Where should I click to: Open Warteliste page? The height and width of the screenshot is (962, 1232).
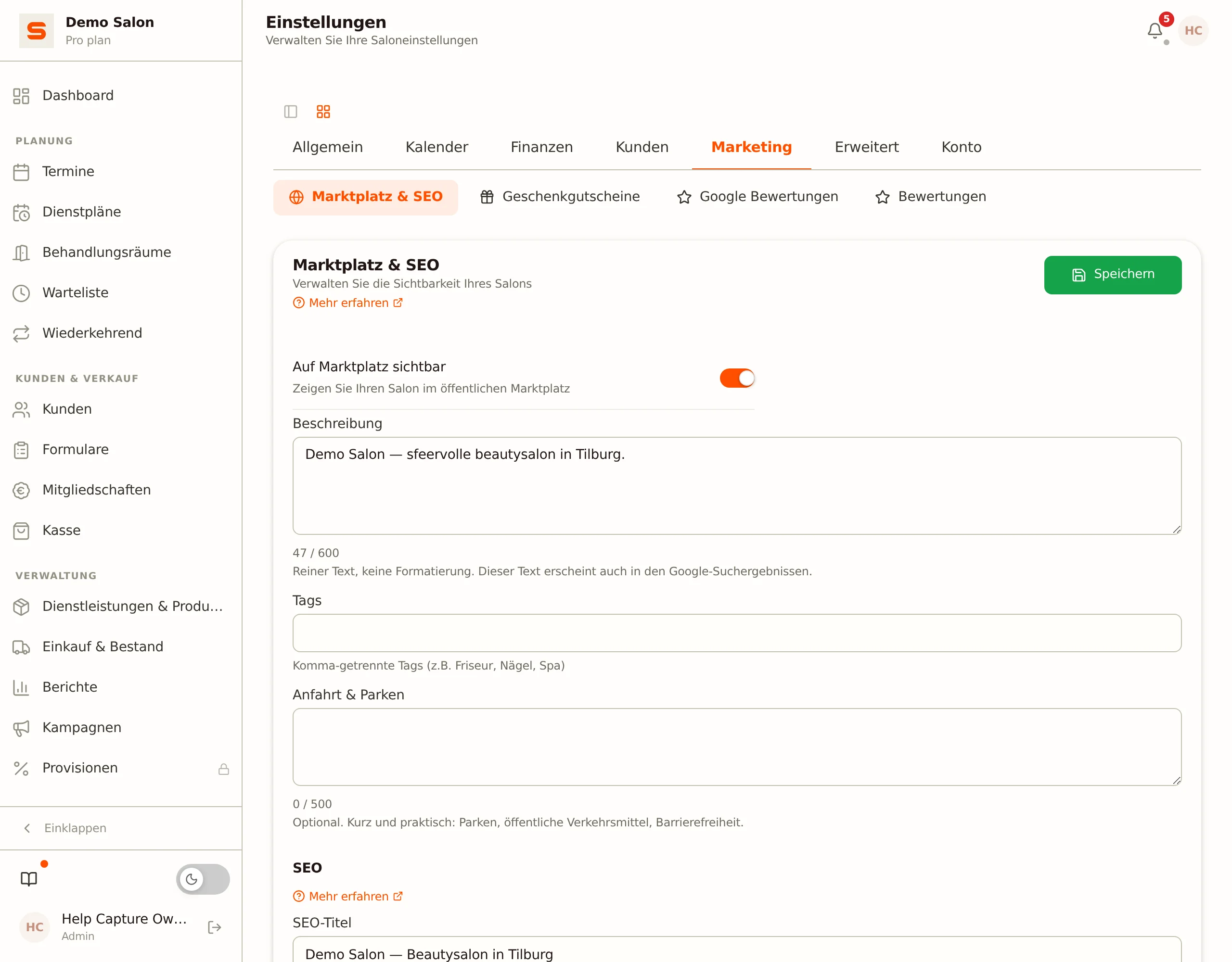click(x=121, y=292)
